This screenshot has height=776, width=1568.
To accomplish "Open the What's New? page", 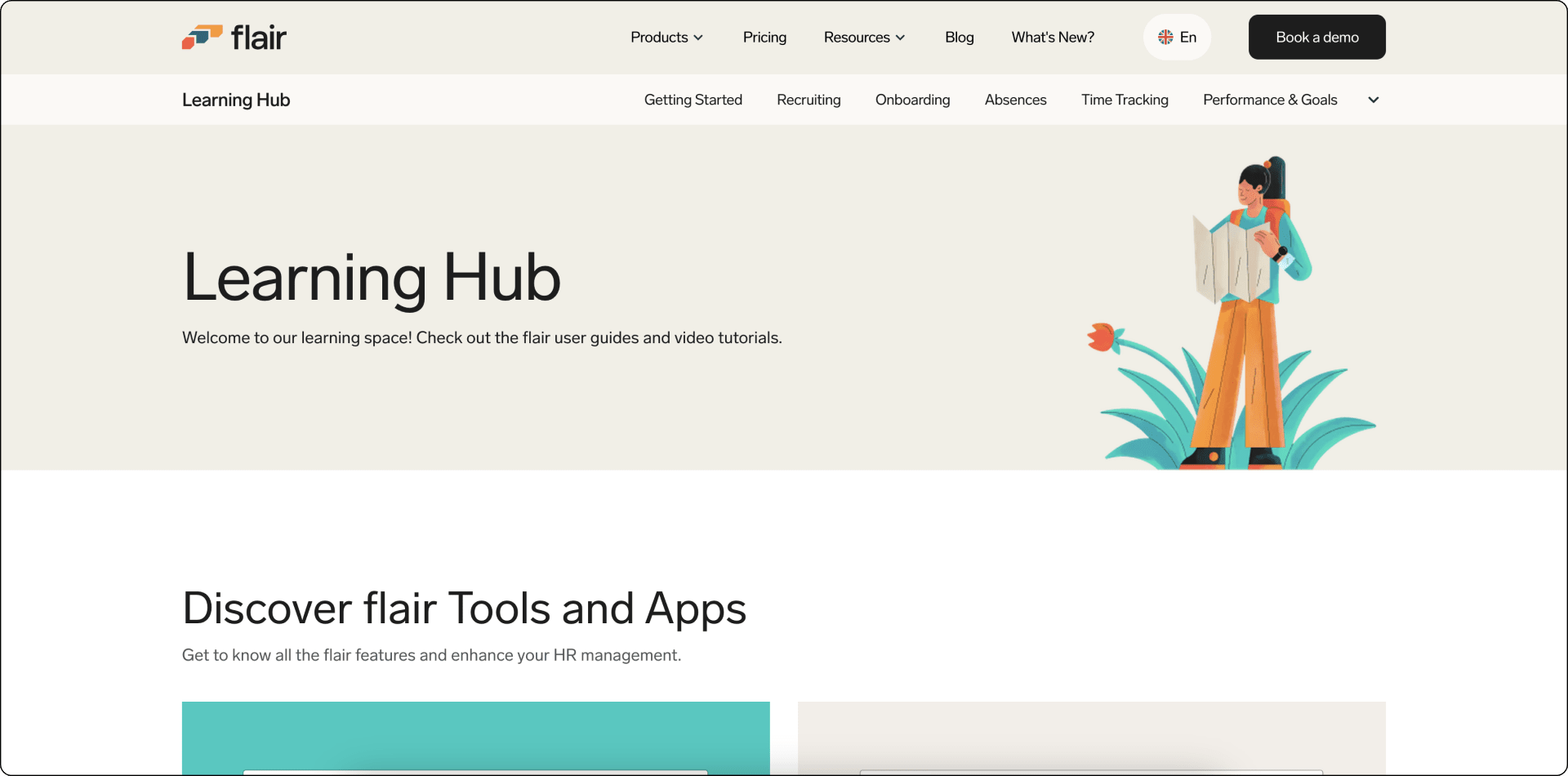I will [1053, 37].
